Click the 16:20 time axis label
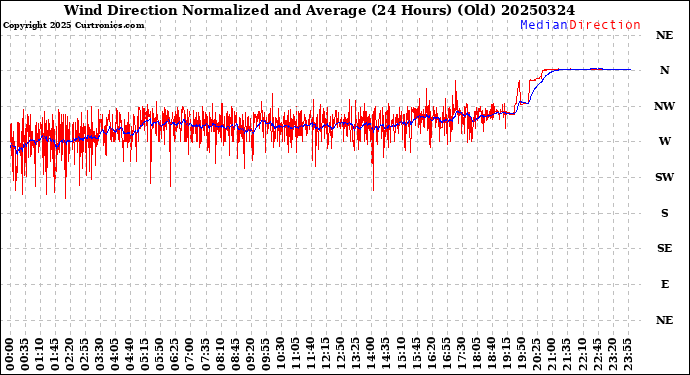Viewport: 690px width, 375px height. 431,355
